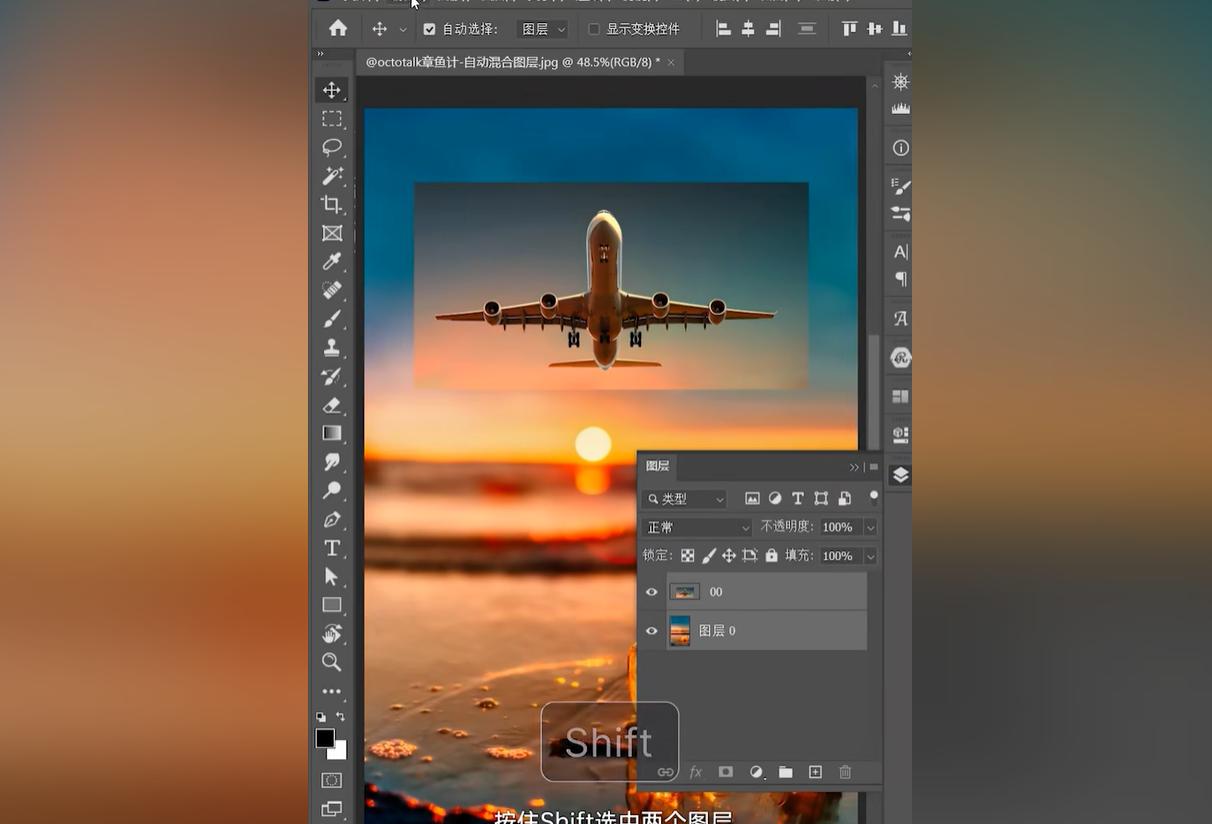Select the octotalk document tab
The height and width of the screenshot is (824, 1212).
[x=512, y=62]
